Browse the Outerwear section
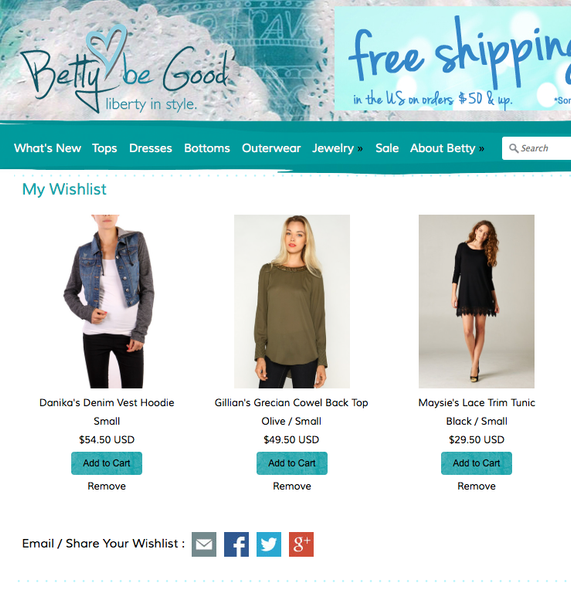Viewport: 571px width, 600px height. tap(271, 148)
